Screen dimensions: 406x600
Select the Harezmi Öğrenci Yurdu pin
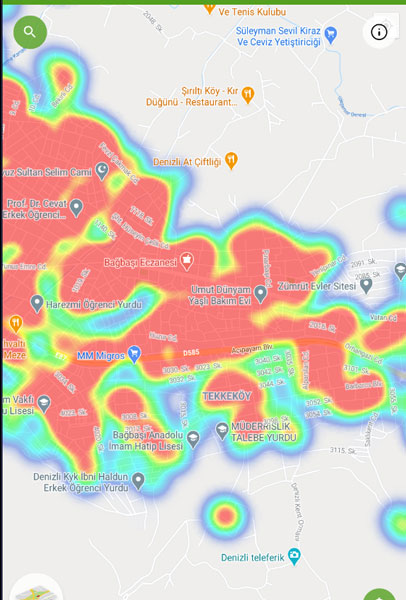pos(37,304)
